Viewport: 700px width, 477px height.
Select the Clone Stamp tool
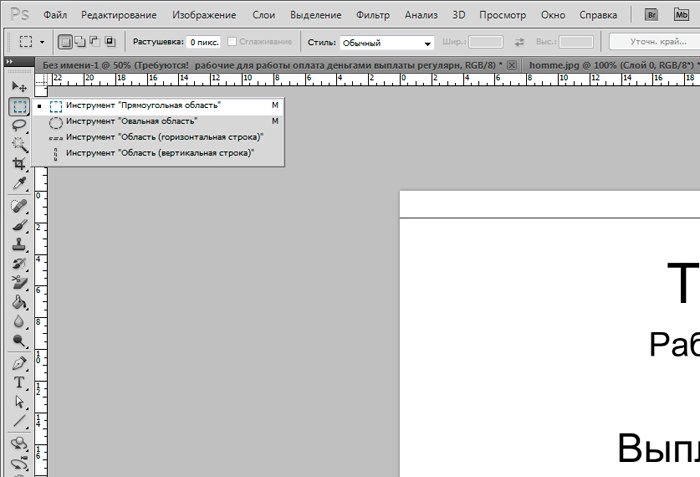coord(19,244)
